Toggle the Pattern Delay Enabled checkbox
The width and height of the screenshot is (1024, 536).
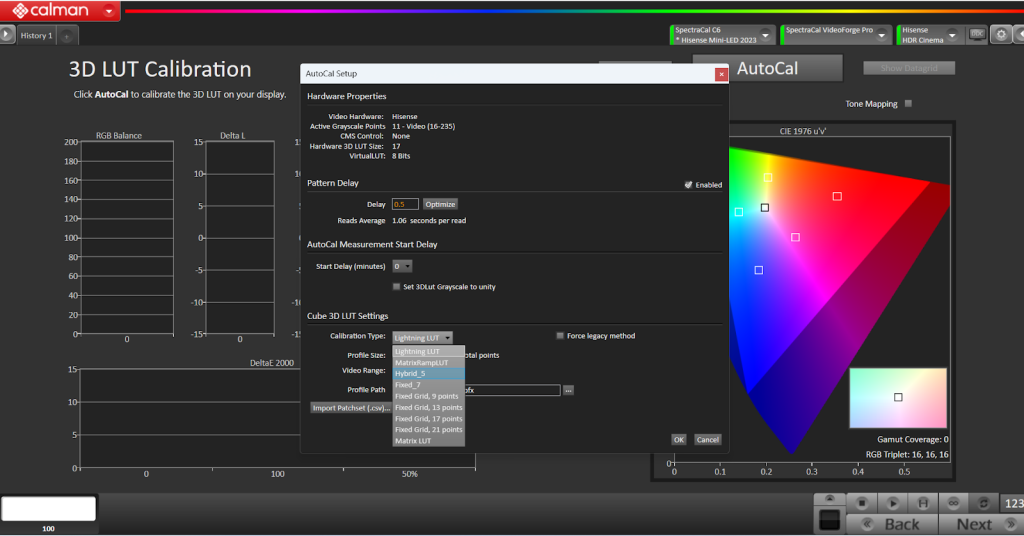click(688, 185)
